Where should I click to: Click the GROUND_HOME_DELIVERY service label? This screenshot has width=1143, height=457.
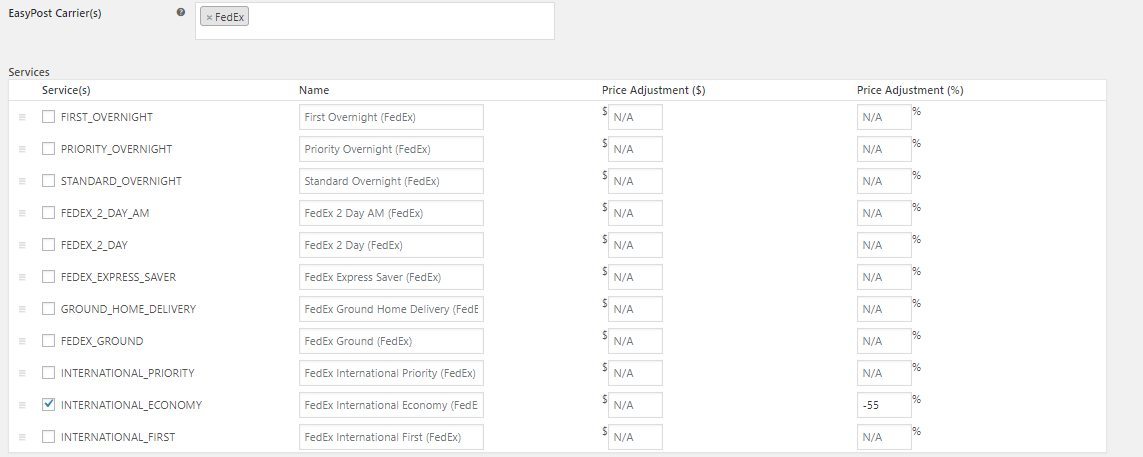(128, 309)
